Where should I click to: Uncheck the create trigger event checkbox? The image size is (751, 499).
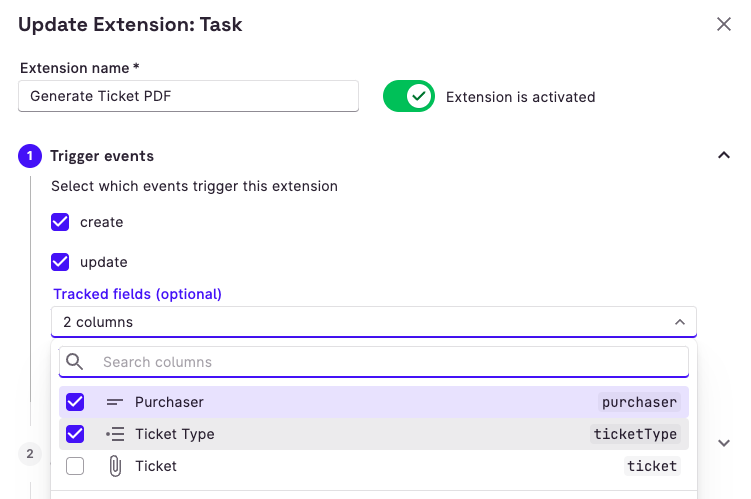coord(61,222)
